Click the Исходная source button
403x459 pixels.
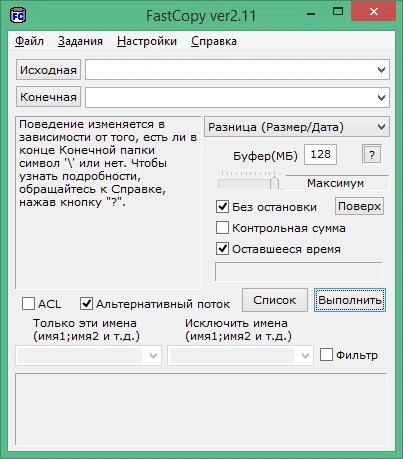tap(48, 70)
